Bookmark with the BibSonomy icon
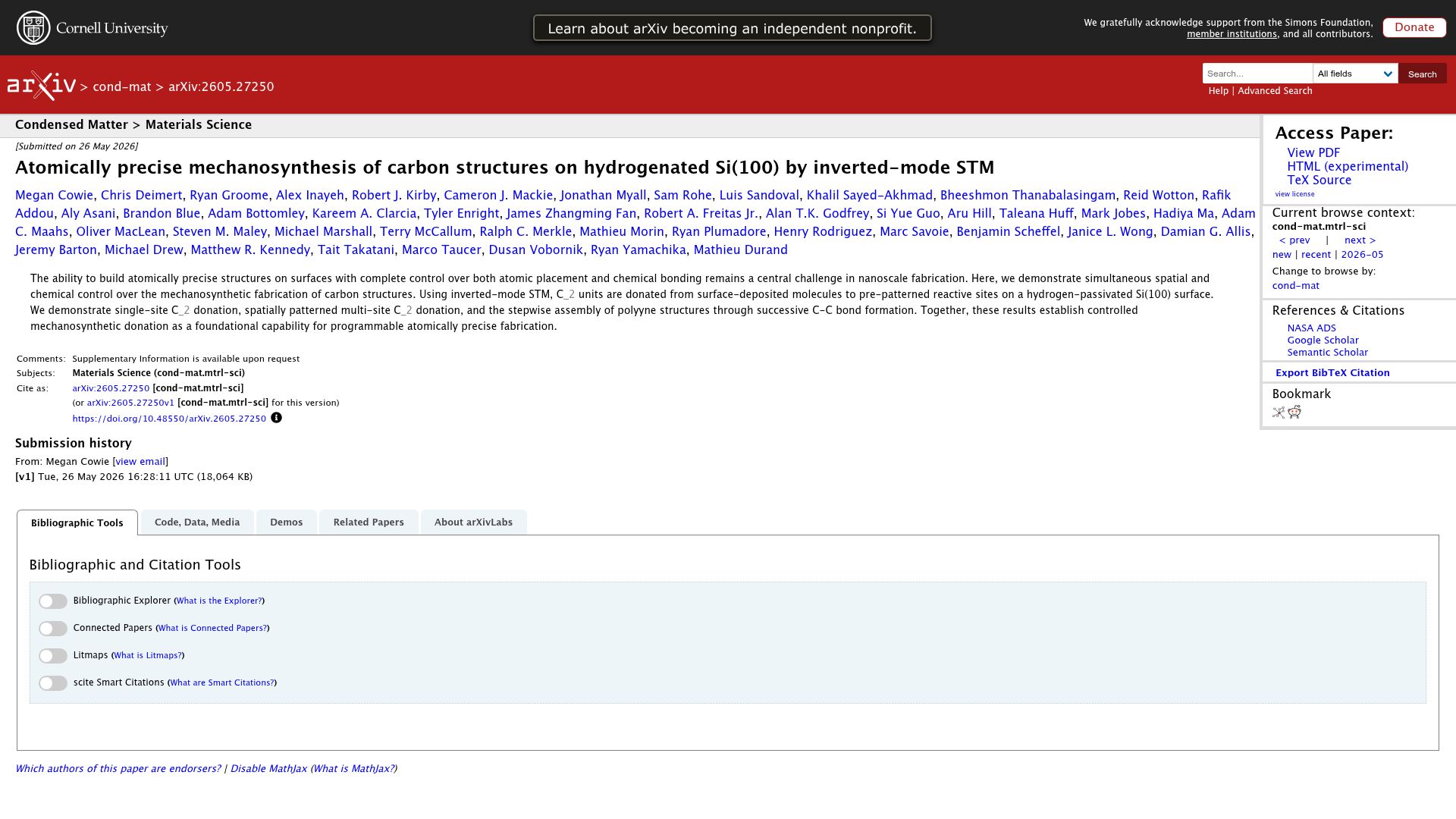 [1279, 413]
